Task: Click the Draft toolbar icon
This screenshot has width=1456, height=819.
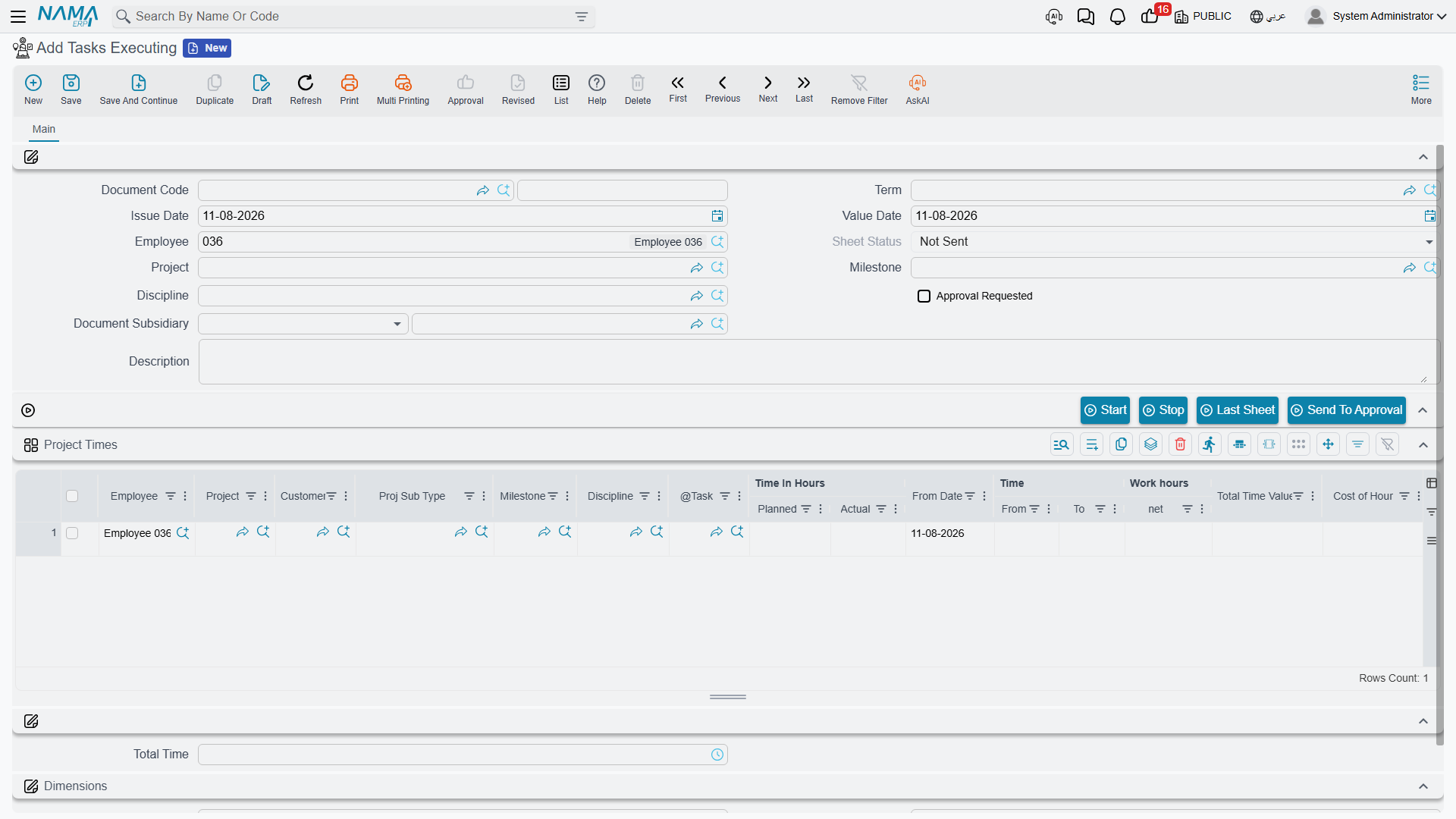Action: click(262, 83)
